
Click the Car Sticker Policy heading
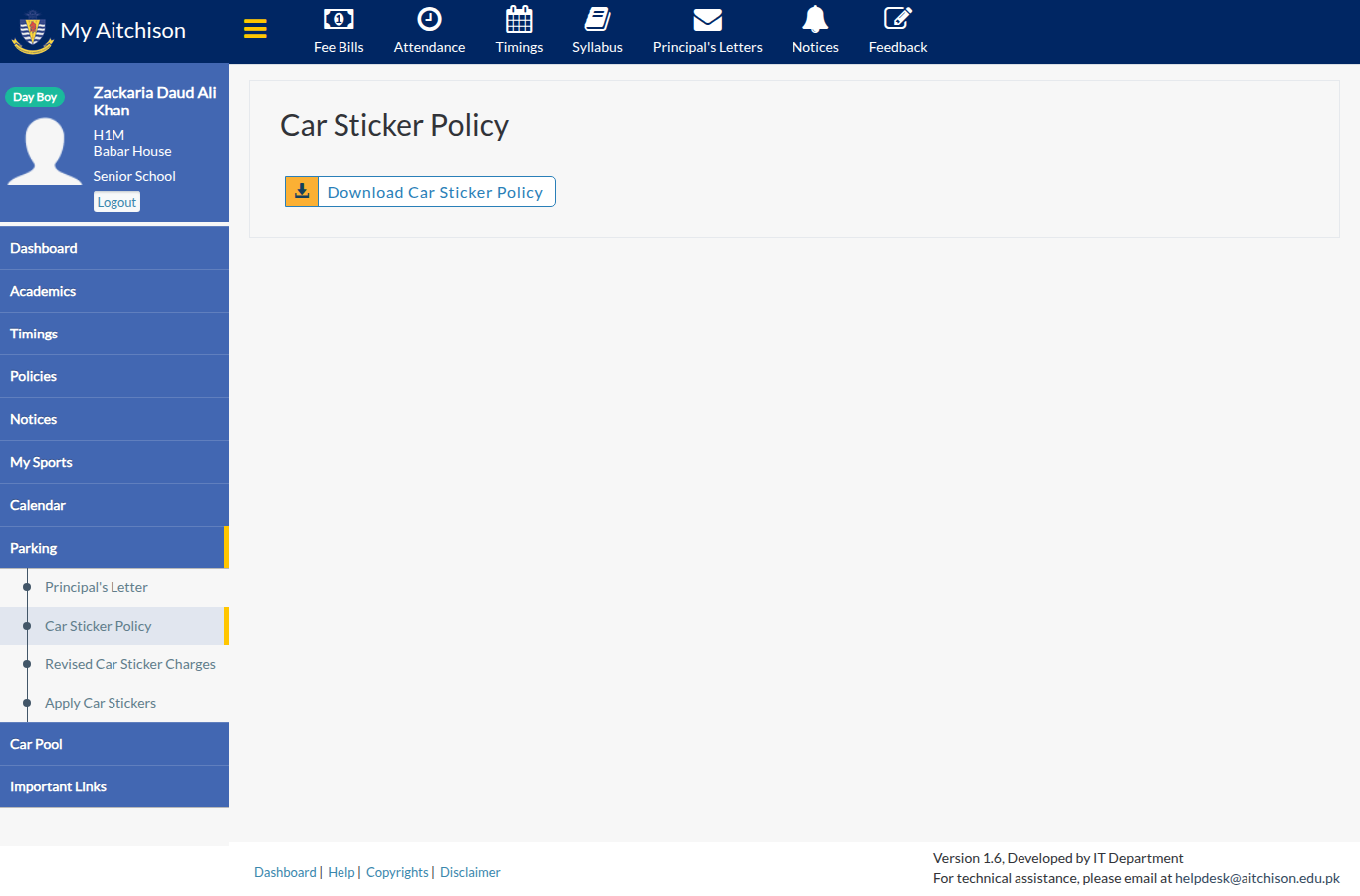394,125
